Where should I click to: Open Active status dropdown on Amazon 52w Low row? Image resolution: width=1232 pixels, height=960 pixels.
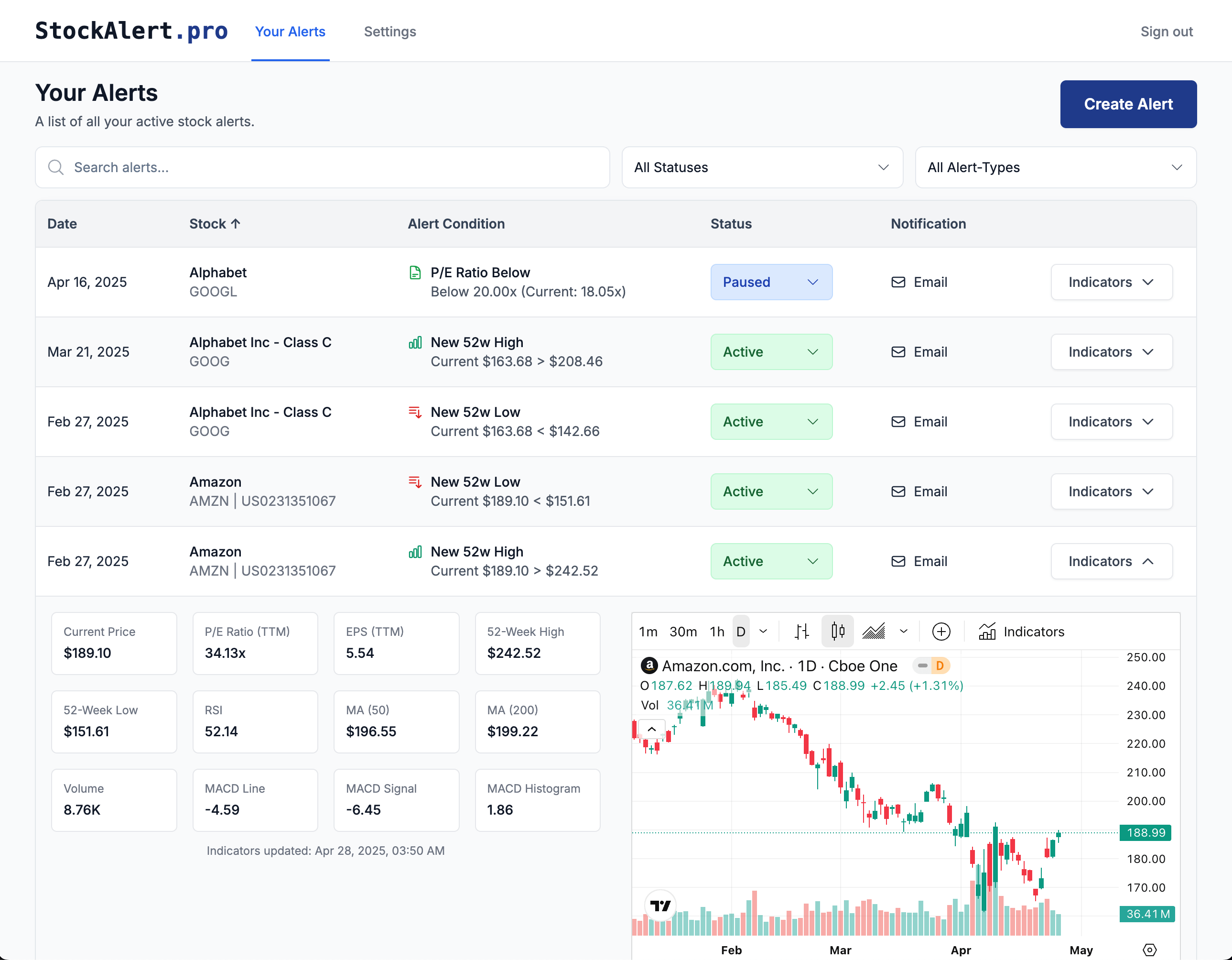pyautogui.click(x=771, y=491)
